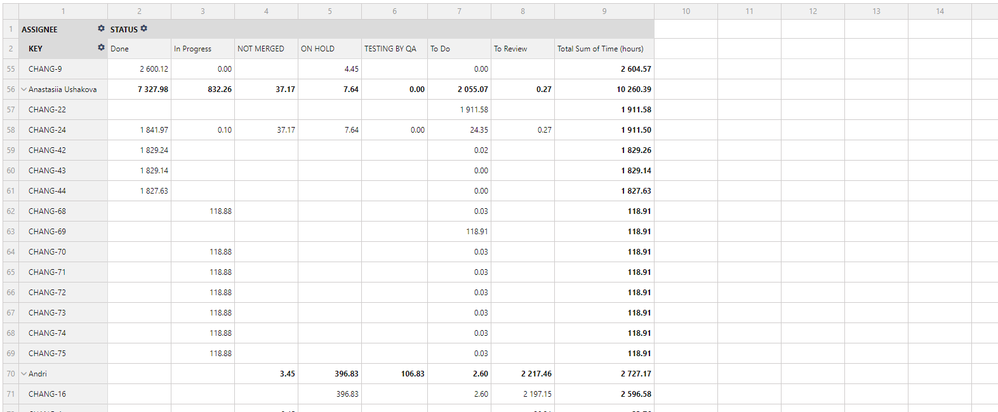Collapse the Andri group
Screen dimensions: 998x412
click(24, 374)
